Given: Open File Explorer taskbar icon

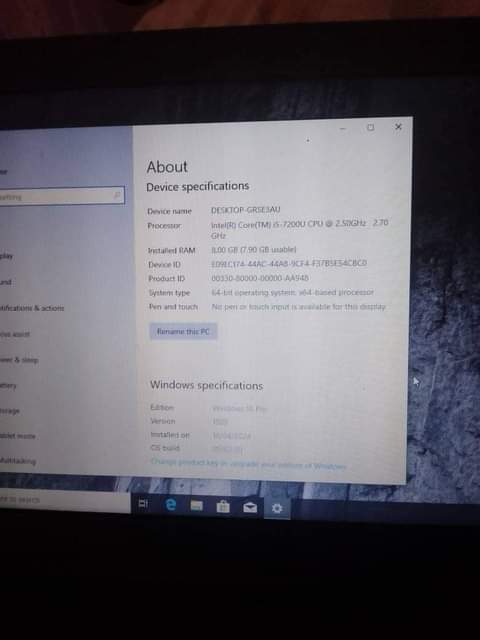Looking at the screenshot, I should click(196, 506).
